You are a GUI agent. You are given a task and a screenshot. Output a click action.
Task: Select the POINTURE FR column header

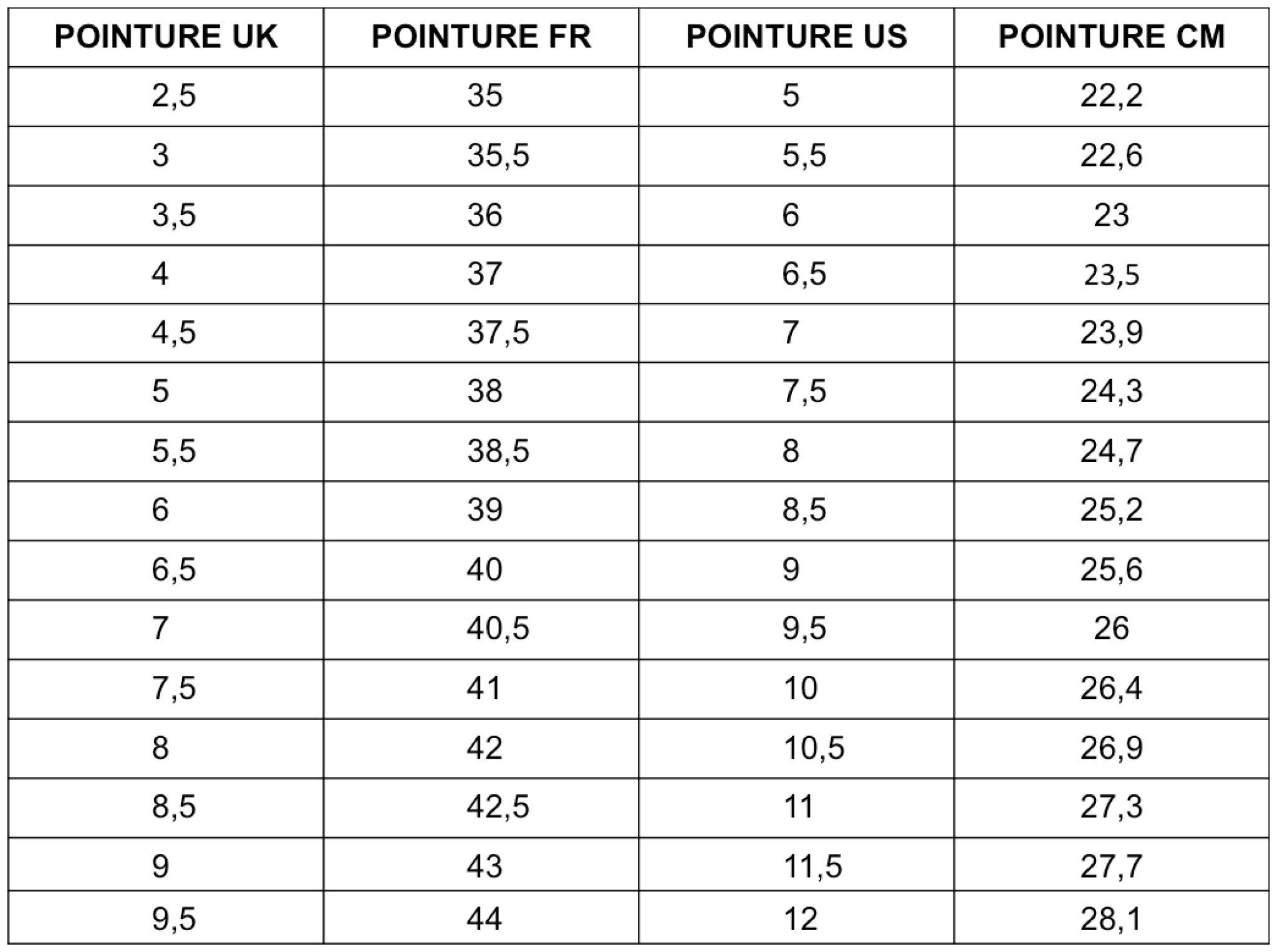click(481, 37)
